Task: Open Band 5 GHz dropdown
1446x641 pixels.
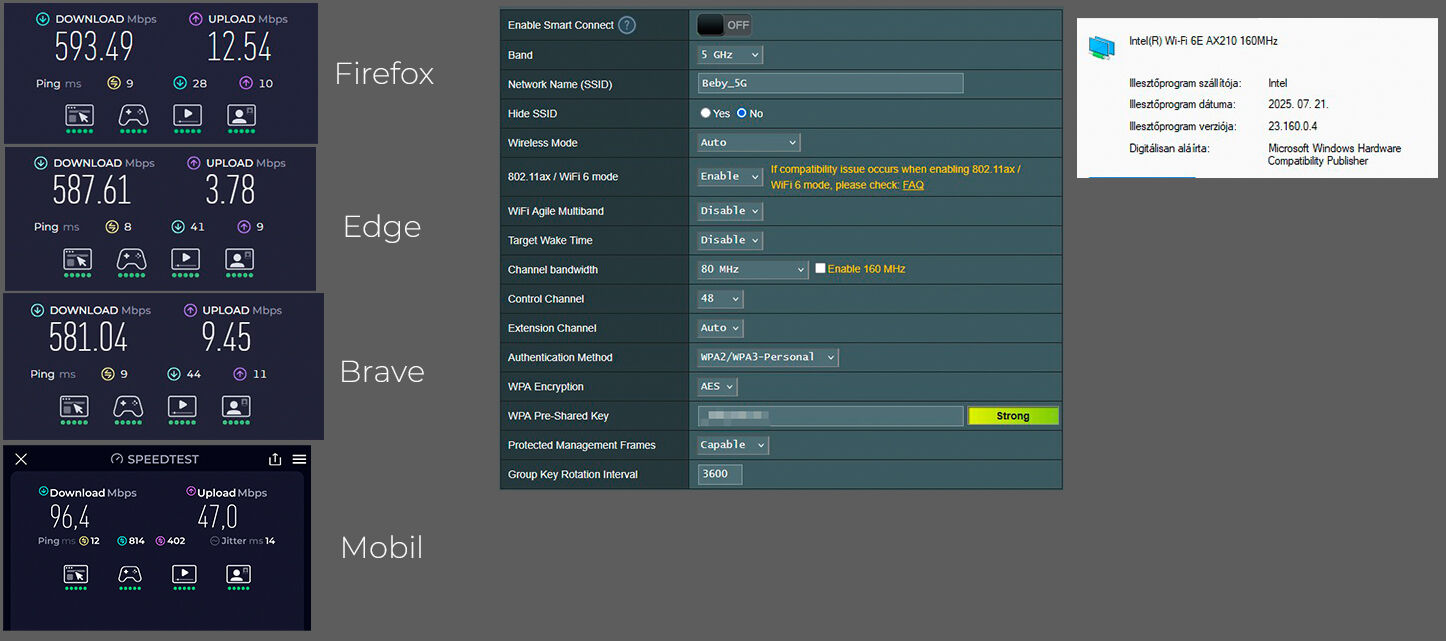Action: coord(730,55)
